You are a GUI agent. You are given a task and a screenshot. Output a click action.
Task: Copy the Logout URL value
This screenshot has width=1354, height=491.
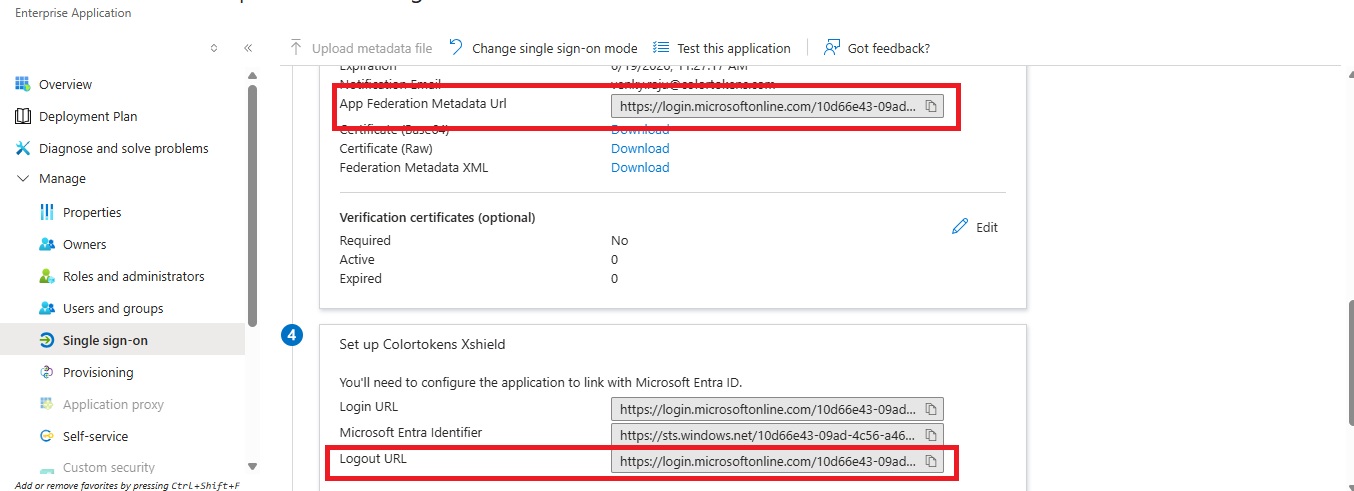point(930,461)
